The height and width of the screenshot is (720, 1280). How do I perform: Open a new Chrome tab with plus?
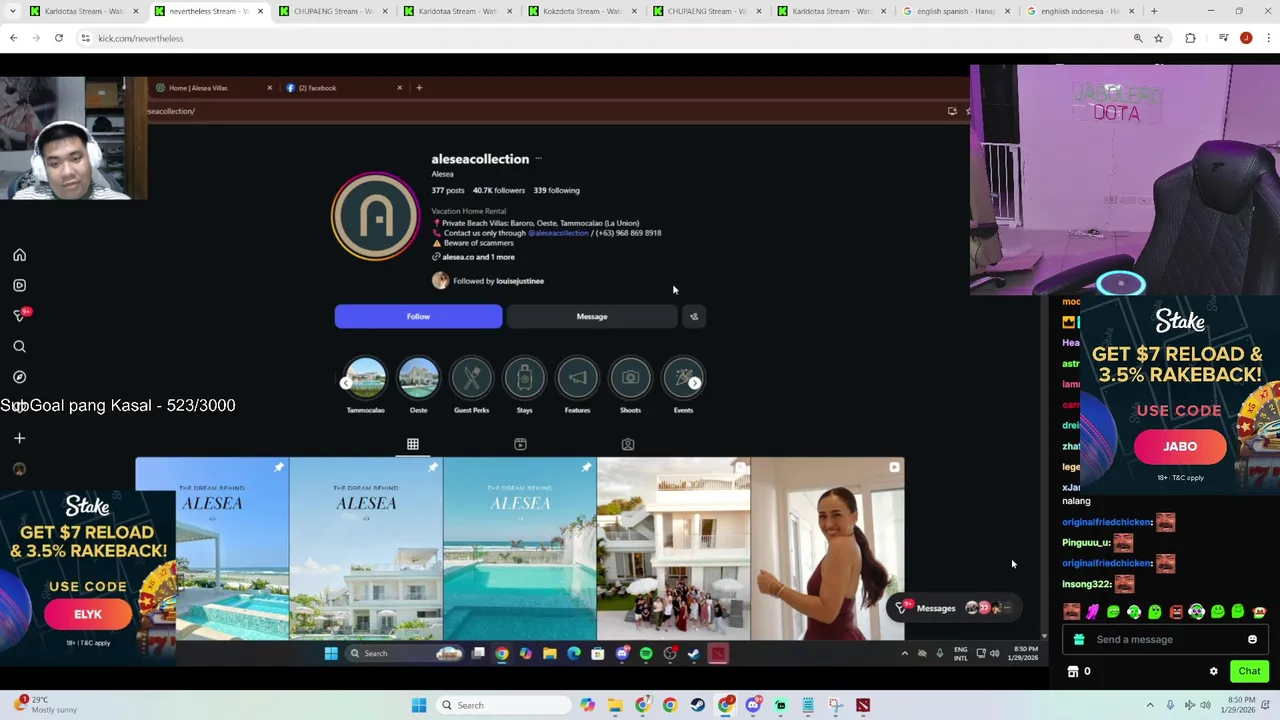pos(1154,11)
